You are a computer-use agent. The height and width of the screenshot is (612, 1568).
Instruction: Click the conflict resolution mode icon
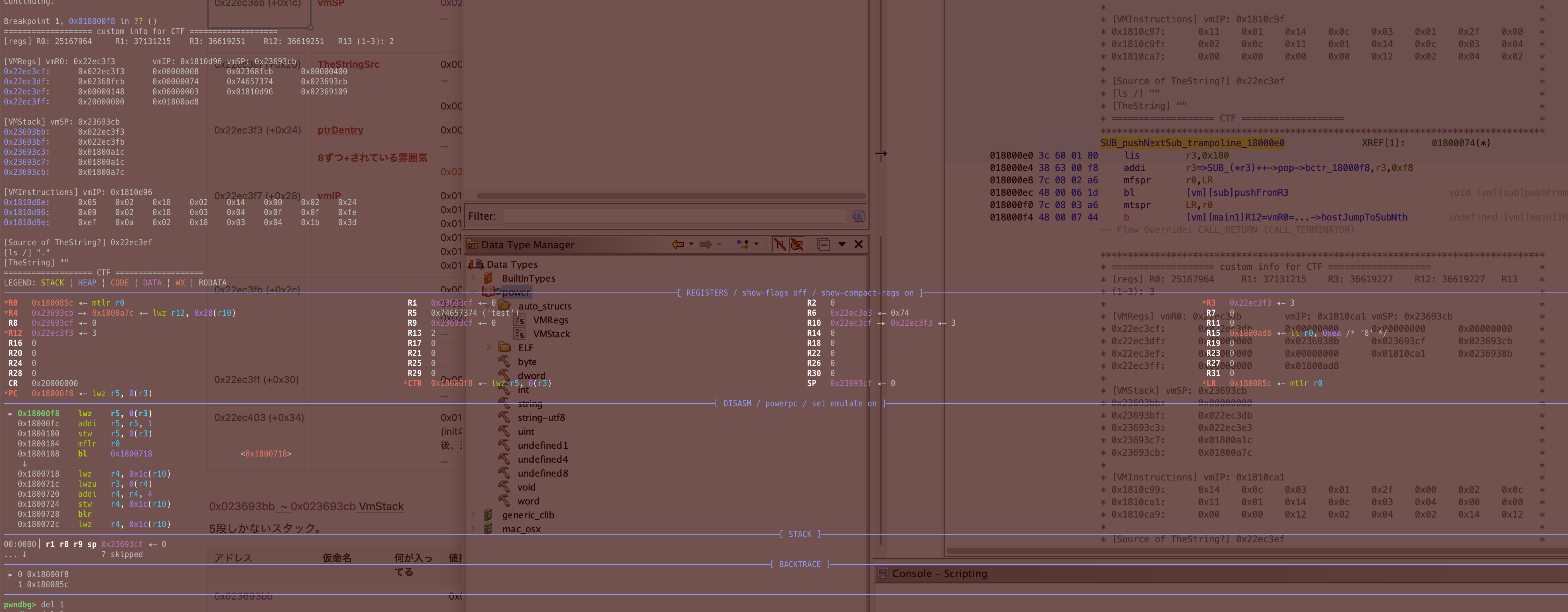(743, 244)
